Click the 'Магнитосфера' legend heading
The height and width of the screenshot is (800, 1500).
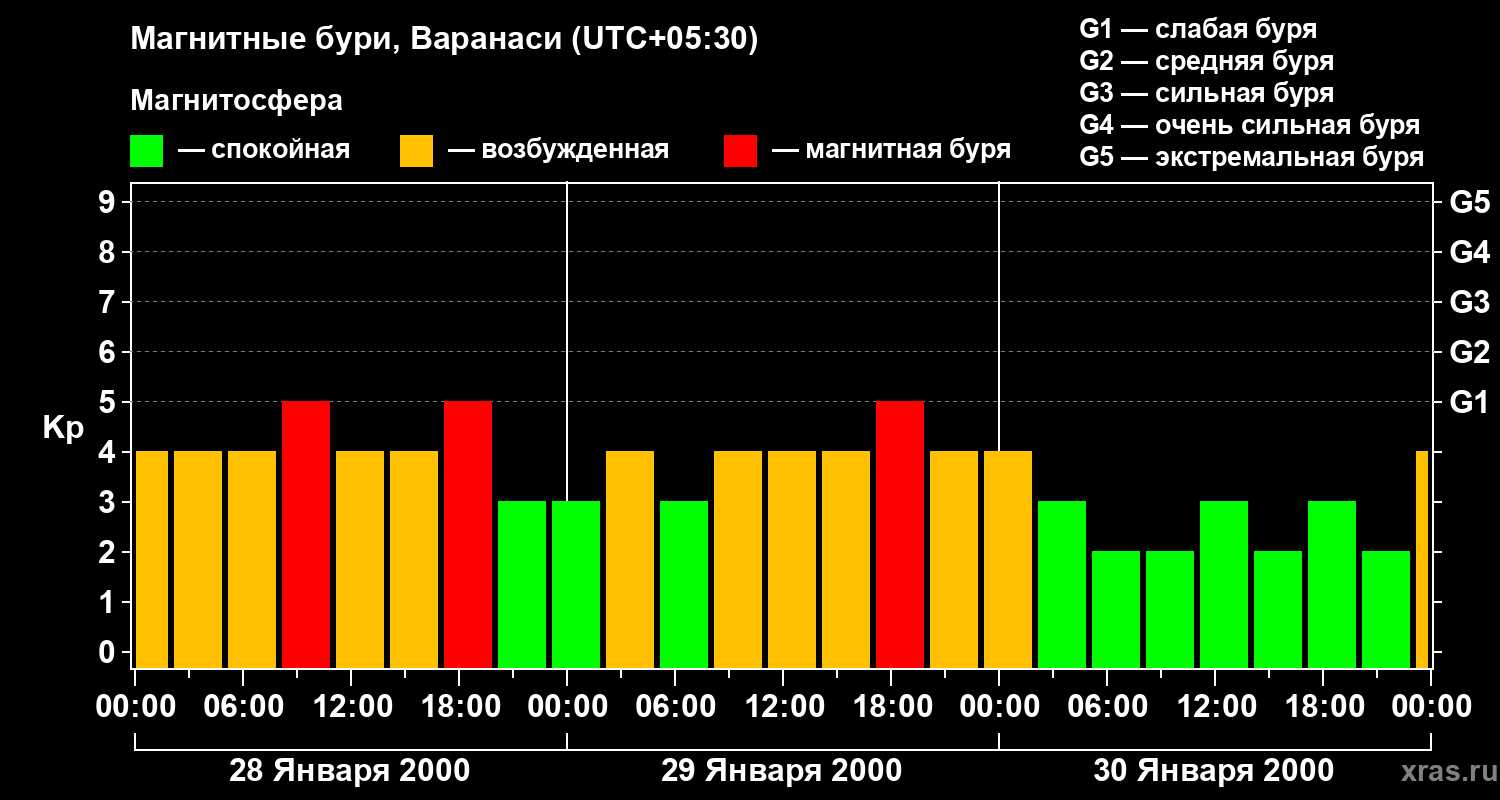pos(236,101)
